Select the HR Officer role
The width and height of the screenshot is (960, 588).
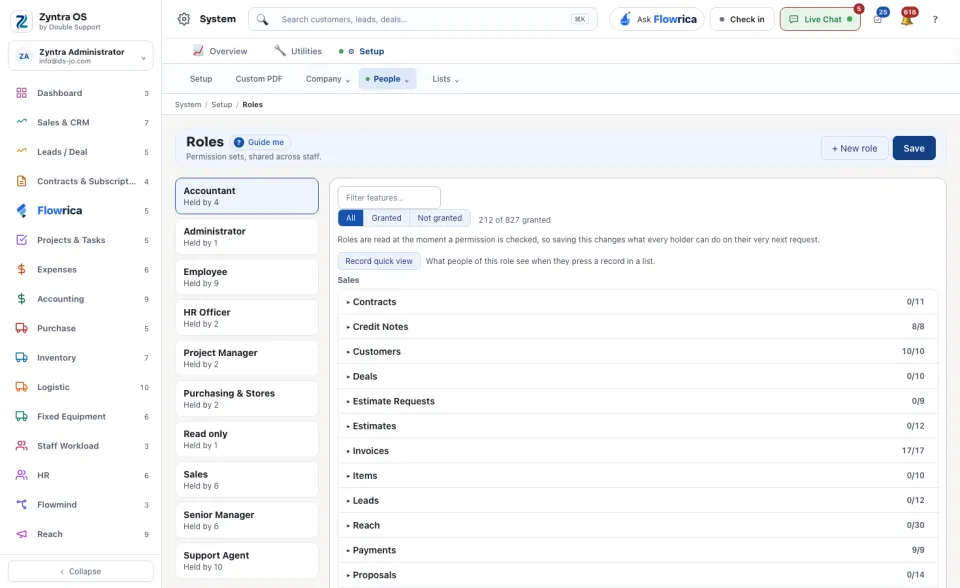247,317
